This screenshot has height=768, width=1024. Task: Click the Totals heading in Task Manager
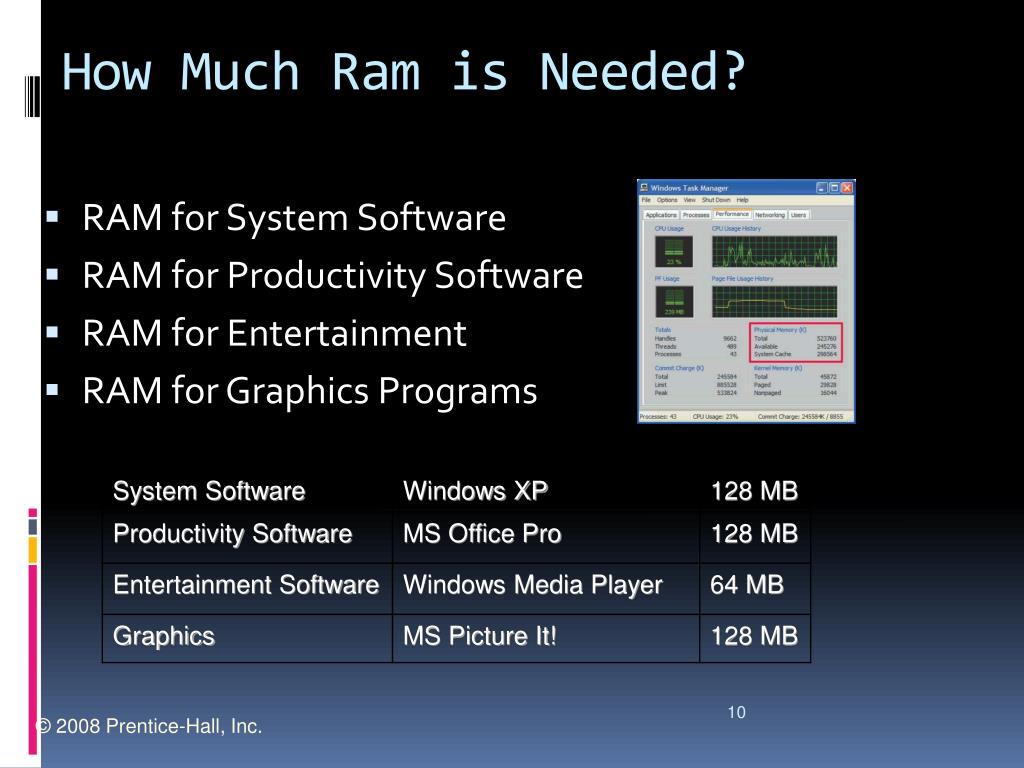coord(663,330)
